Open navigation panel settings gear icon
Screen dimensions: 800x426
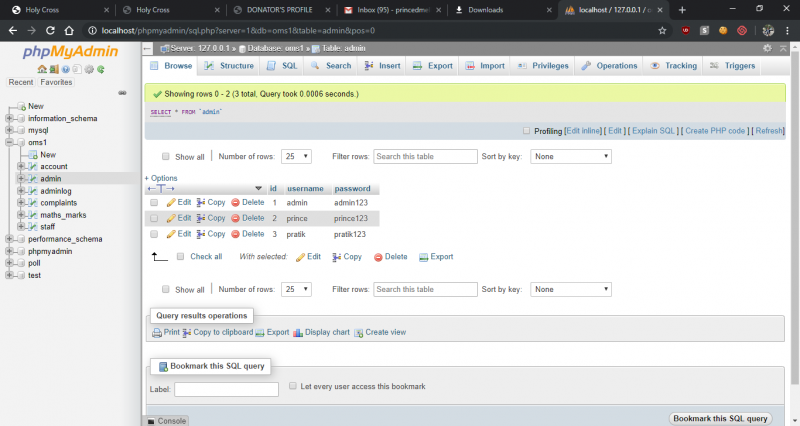[x=89, y=69]
